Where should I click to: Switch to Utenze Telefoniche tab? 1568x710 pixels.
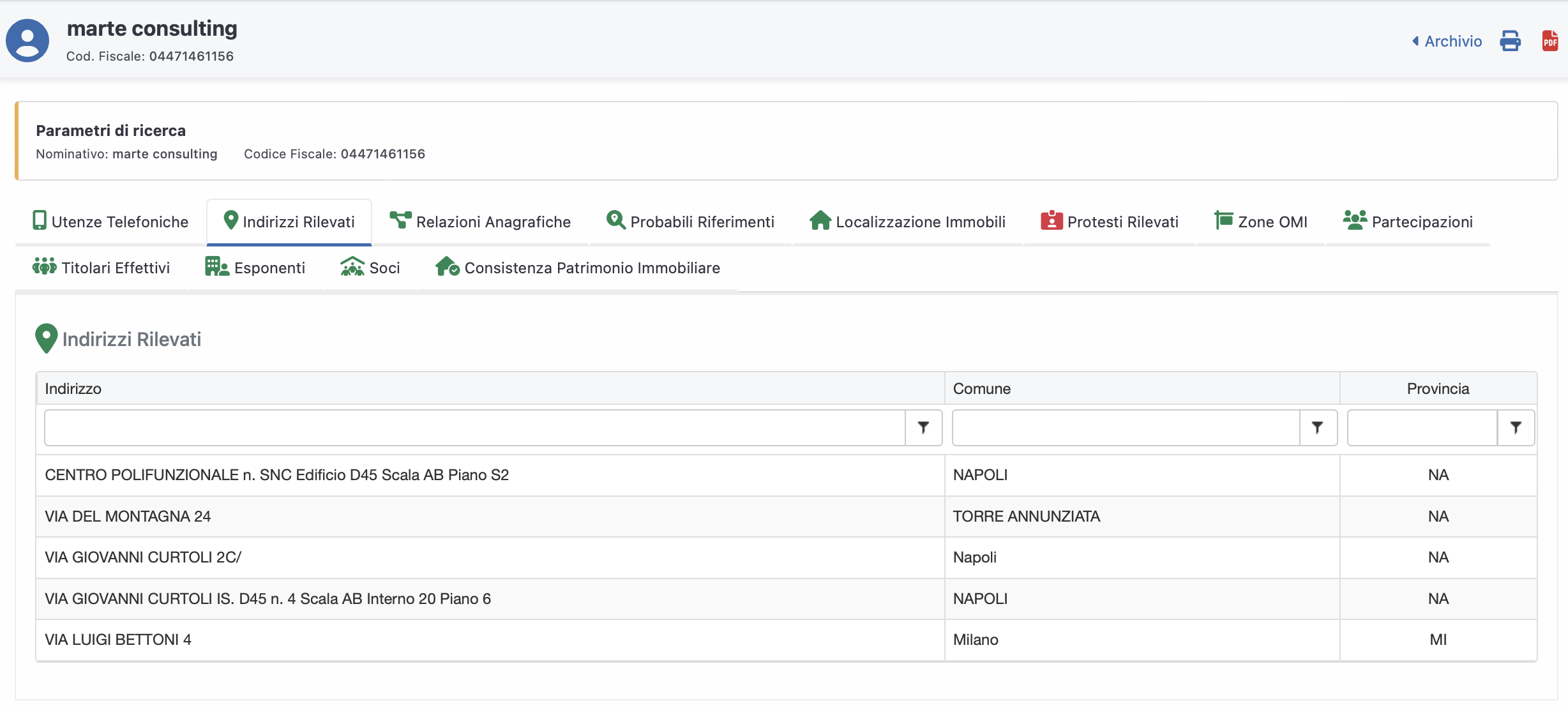coord(110,222)
